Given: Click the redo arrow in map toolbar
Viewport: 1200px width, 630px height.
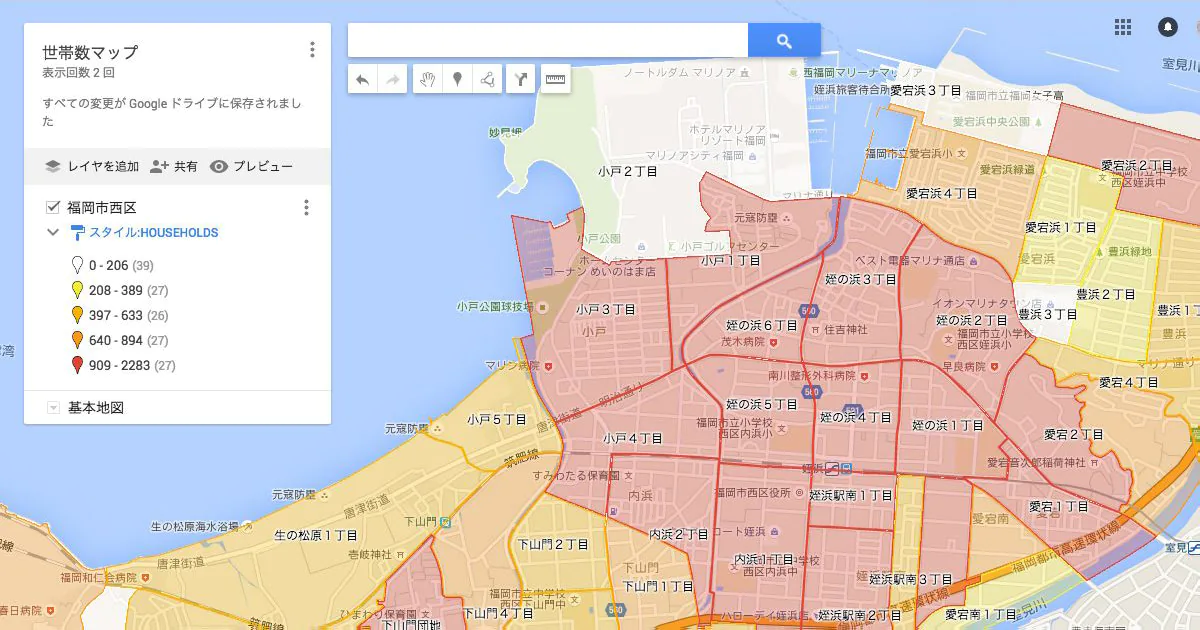Looking at the screenshot, I should point(392,79).
